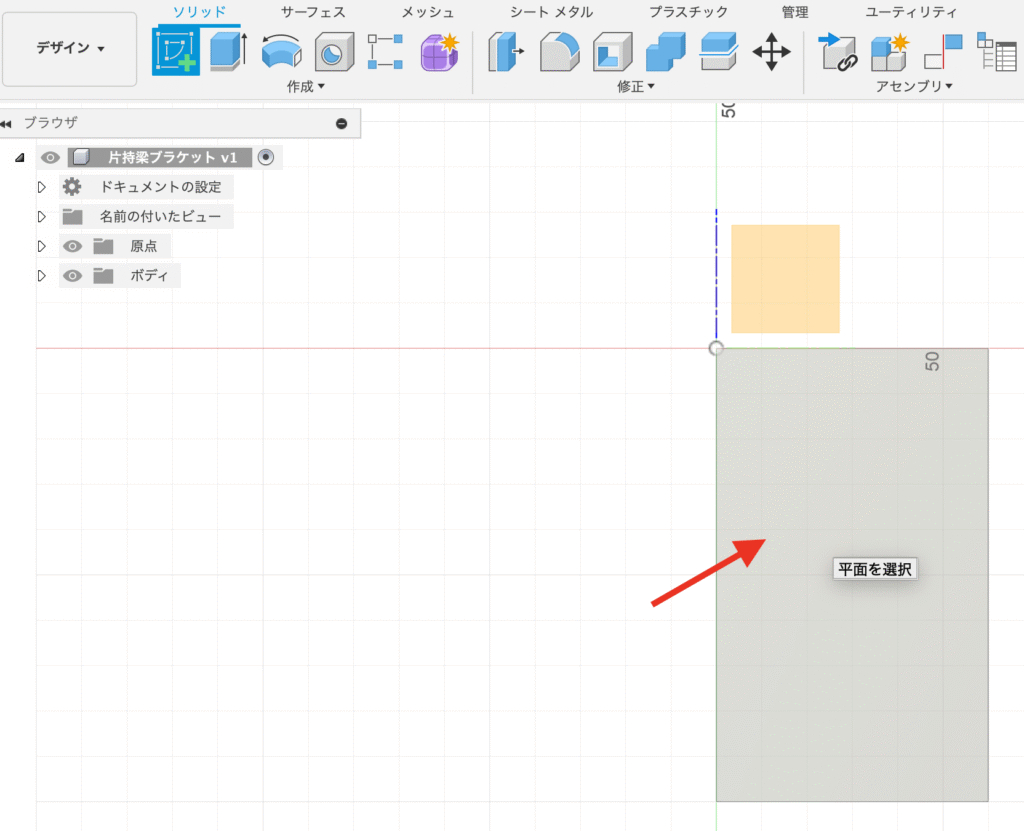Click the radio button beside 片持梁ブラケット v1
The width and height of the screenshot is (1024, 831).
tap(265, 157)
